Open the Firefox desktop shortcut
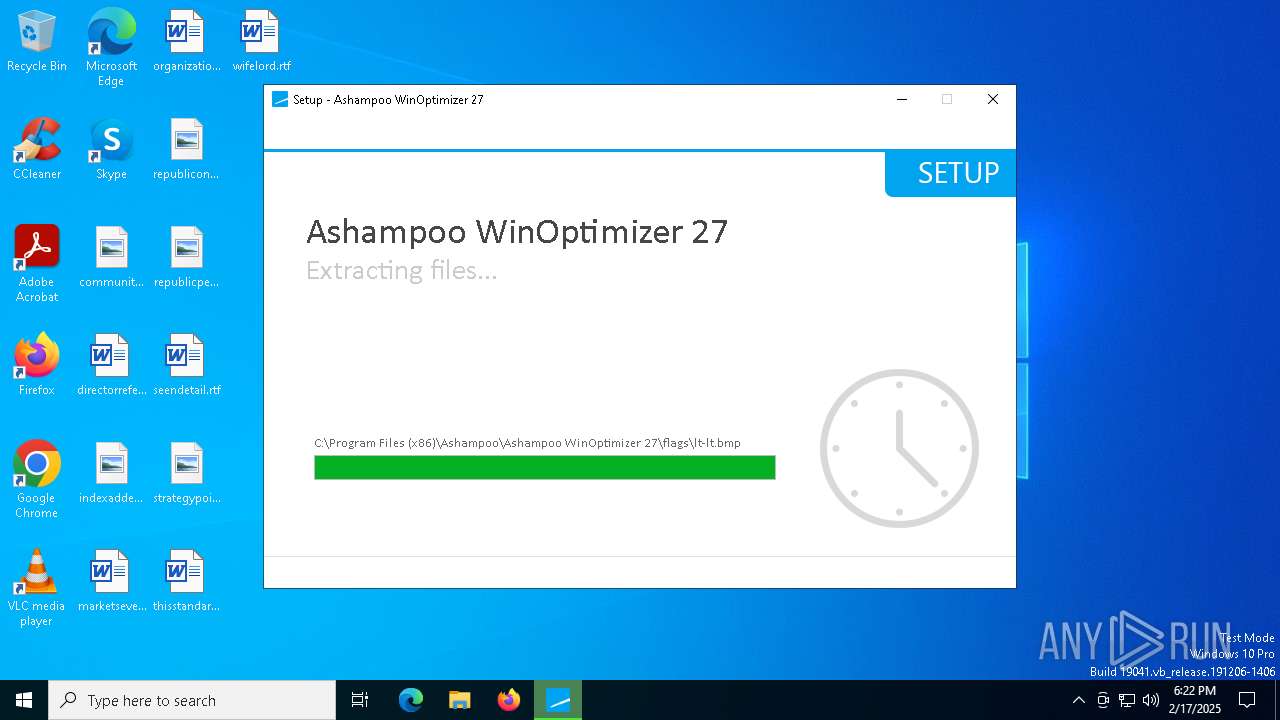This screenshot has height=720, width=1280. (x=37, y=365)
